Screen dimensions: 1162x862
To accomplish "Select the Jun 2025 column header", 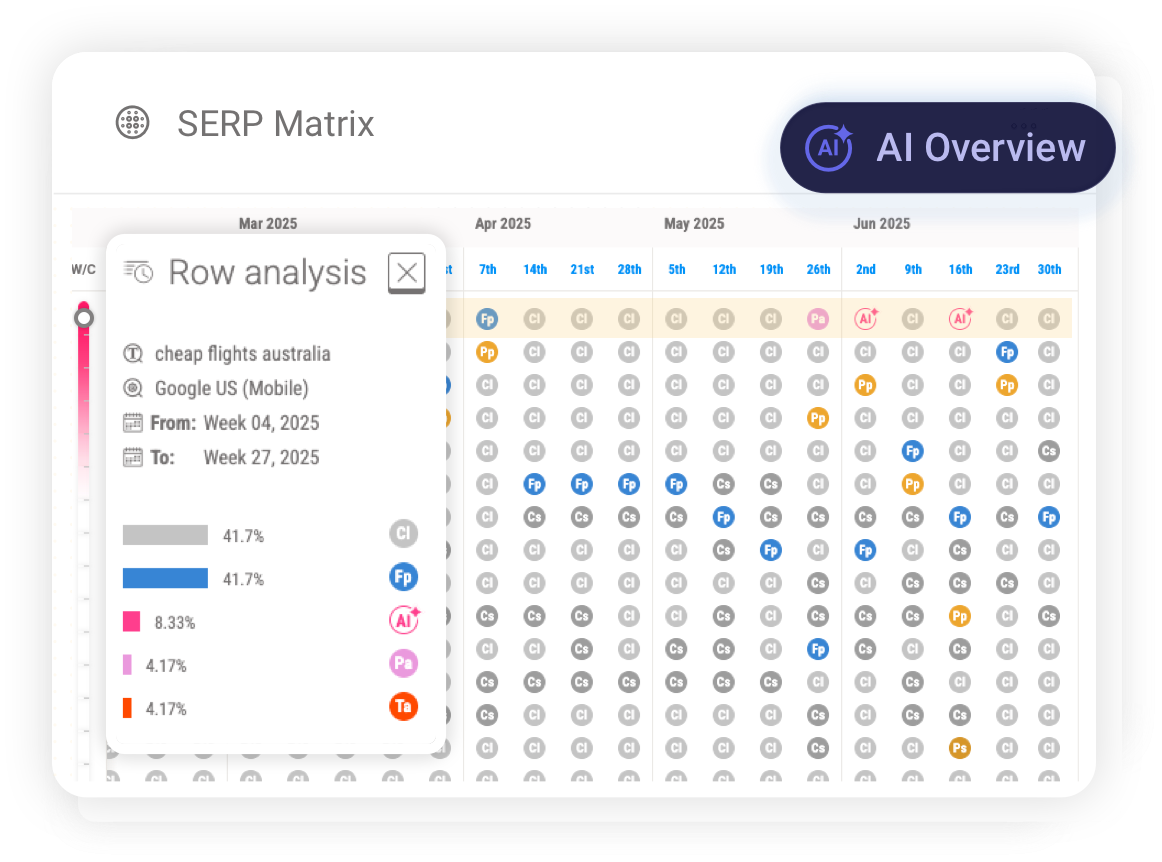I will click(x=881, y=224).
